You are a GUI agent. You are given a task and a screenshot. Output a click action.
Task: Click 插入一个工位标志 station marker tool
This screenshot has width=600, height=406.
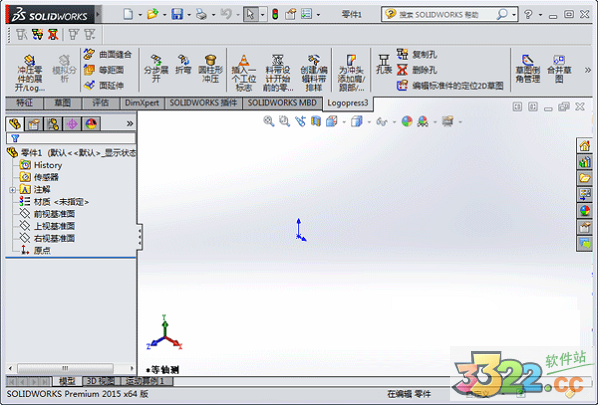coord(244,73)
